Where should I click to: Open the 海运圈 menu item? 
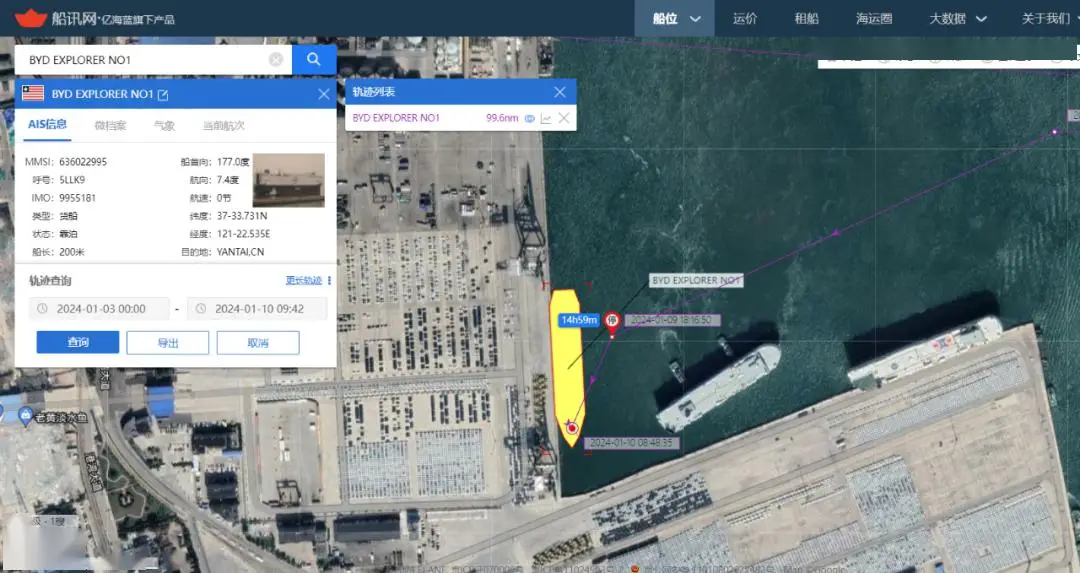click(874, 19)
